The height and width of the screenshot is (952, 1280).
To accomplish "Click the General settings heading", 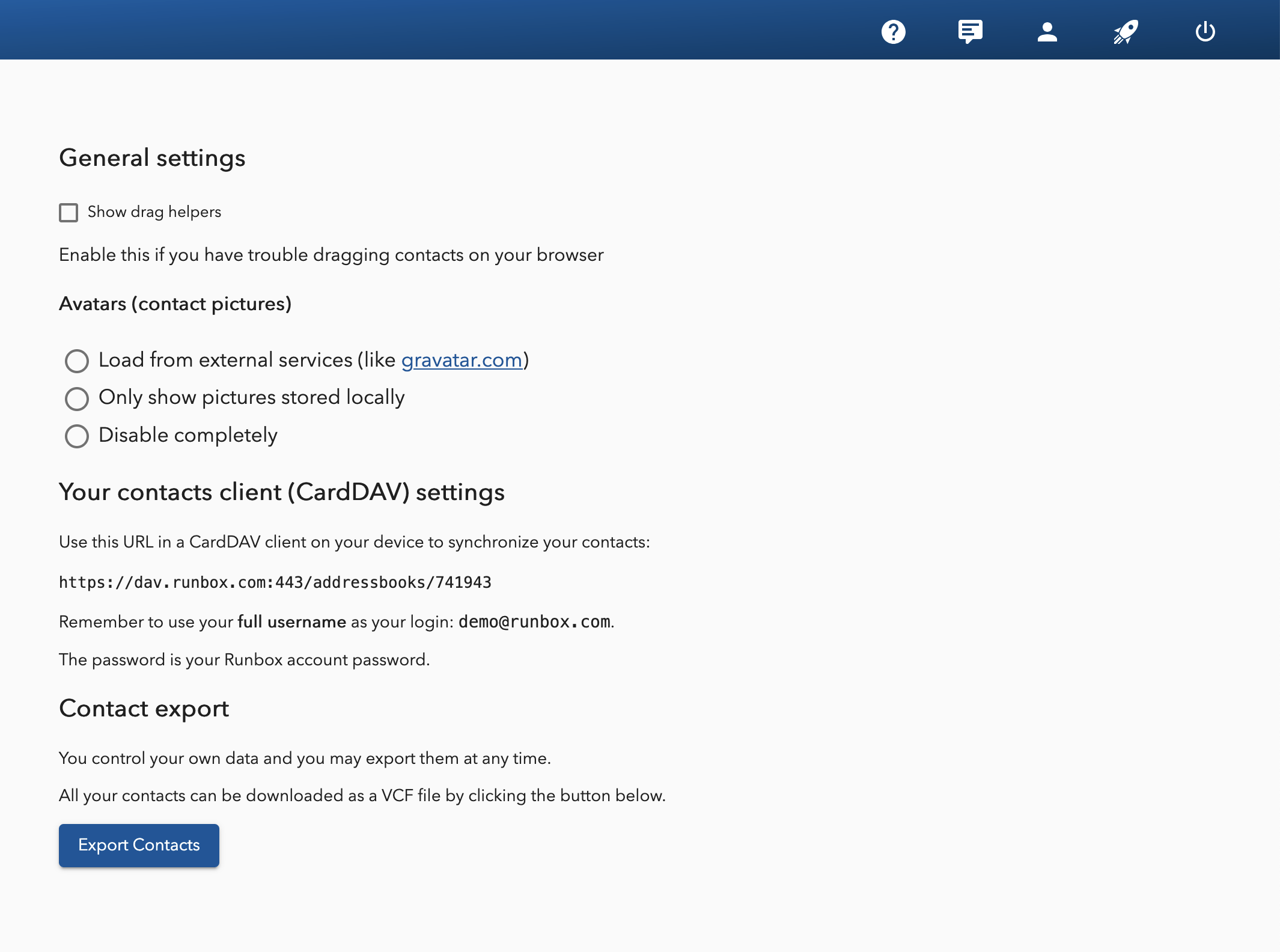I will click(152, 158).
